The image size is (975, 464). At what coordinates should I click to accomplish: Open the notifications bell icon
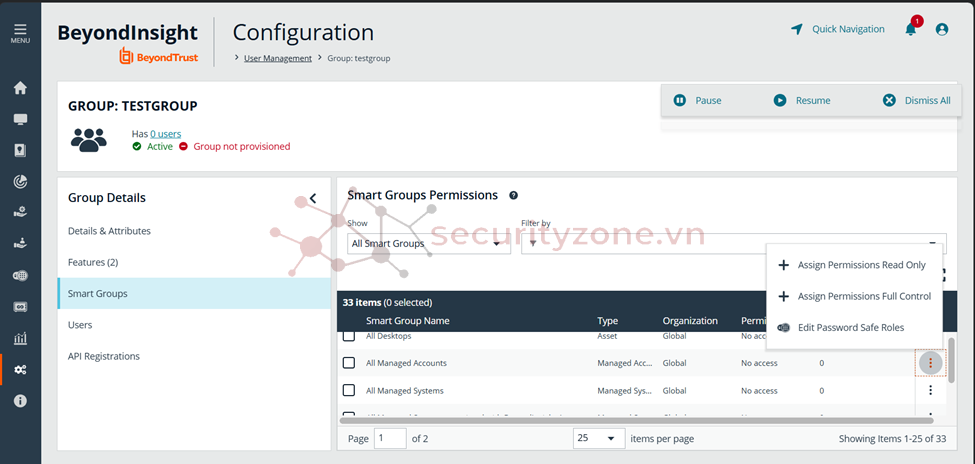coord(911,30)
